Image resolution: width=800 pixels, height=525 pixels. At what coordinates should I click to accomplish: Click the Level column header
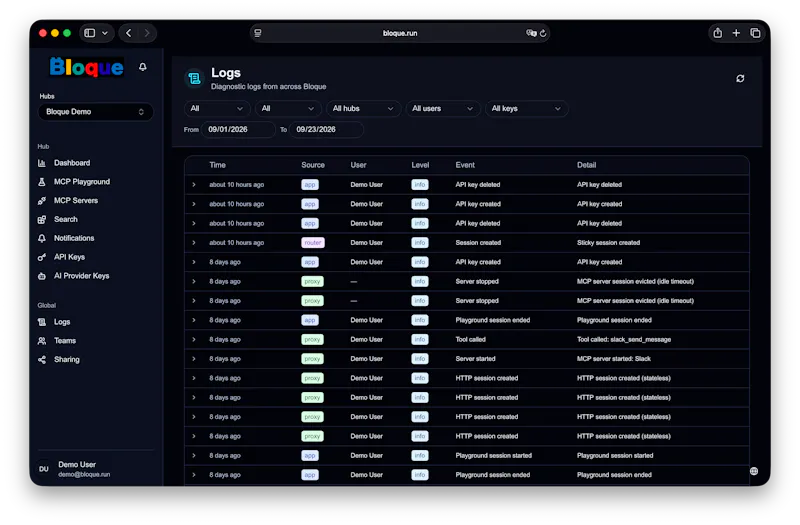tap(420, 165)
